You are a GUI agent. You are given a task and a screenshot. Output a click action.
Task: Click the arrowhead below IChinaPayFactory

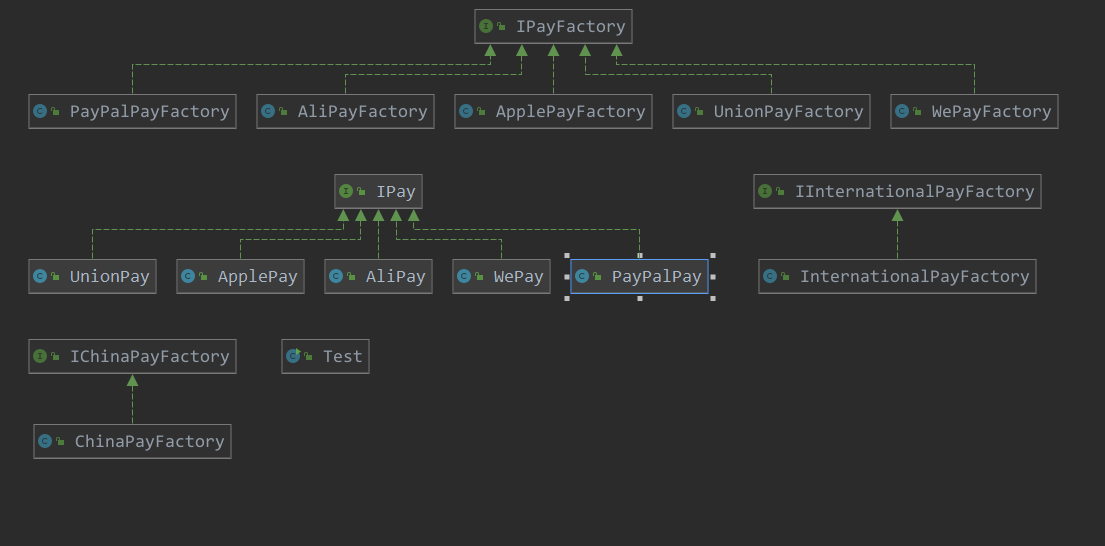click(x=132, y=380)
